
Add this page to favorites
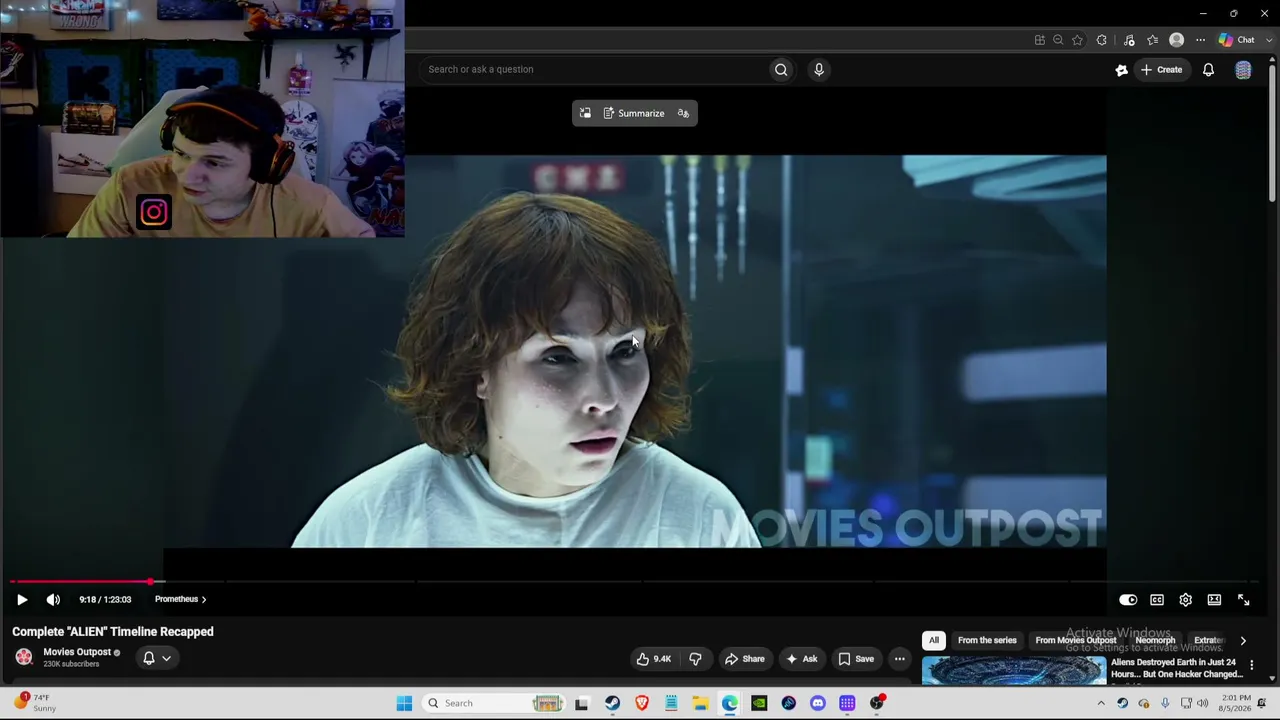click(x=1077, y=40)
